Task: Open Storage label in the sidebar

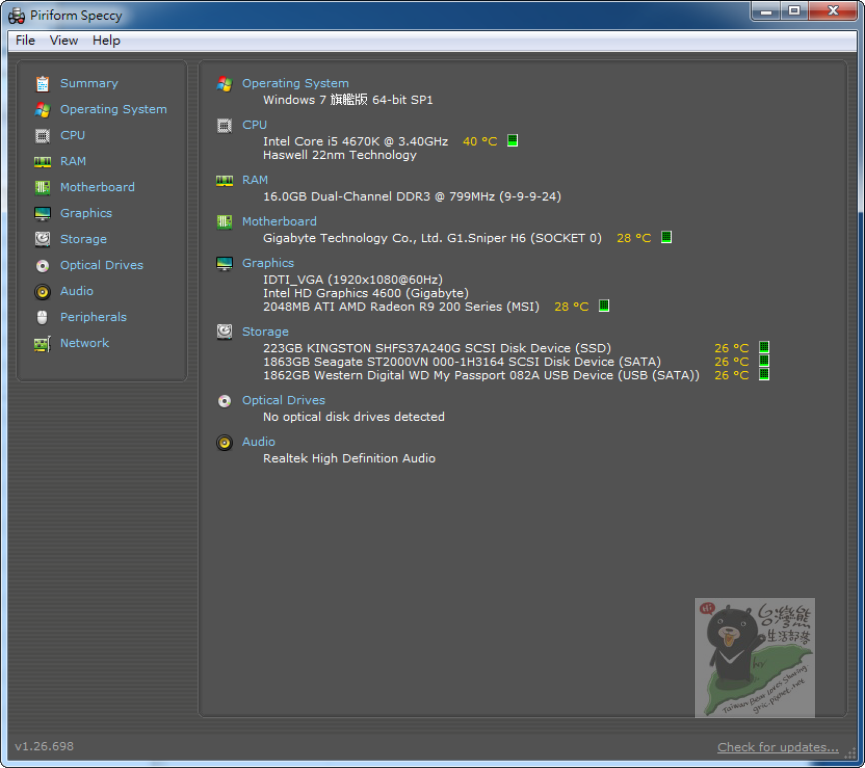Action: coord(83,239)
